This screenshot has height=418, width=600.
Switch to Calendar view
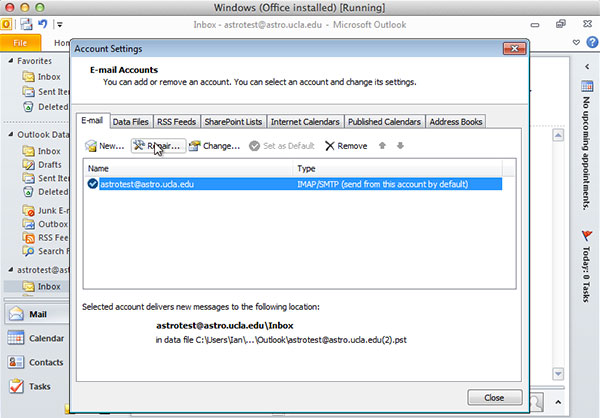(37, 338)
